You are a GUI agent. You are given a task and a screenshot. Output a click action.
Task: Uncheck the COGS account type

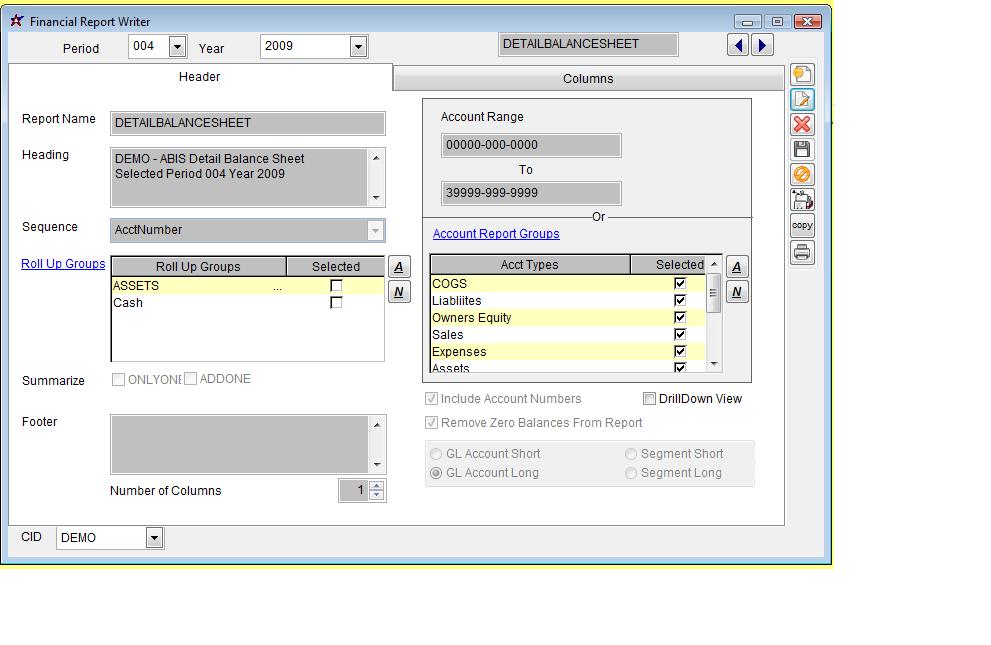click(x=680, y=284)
